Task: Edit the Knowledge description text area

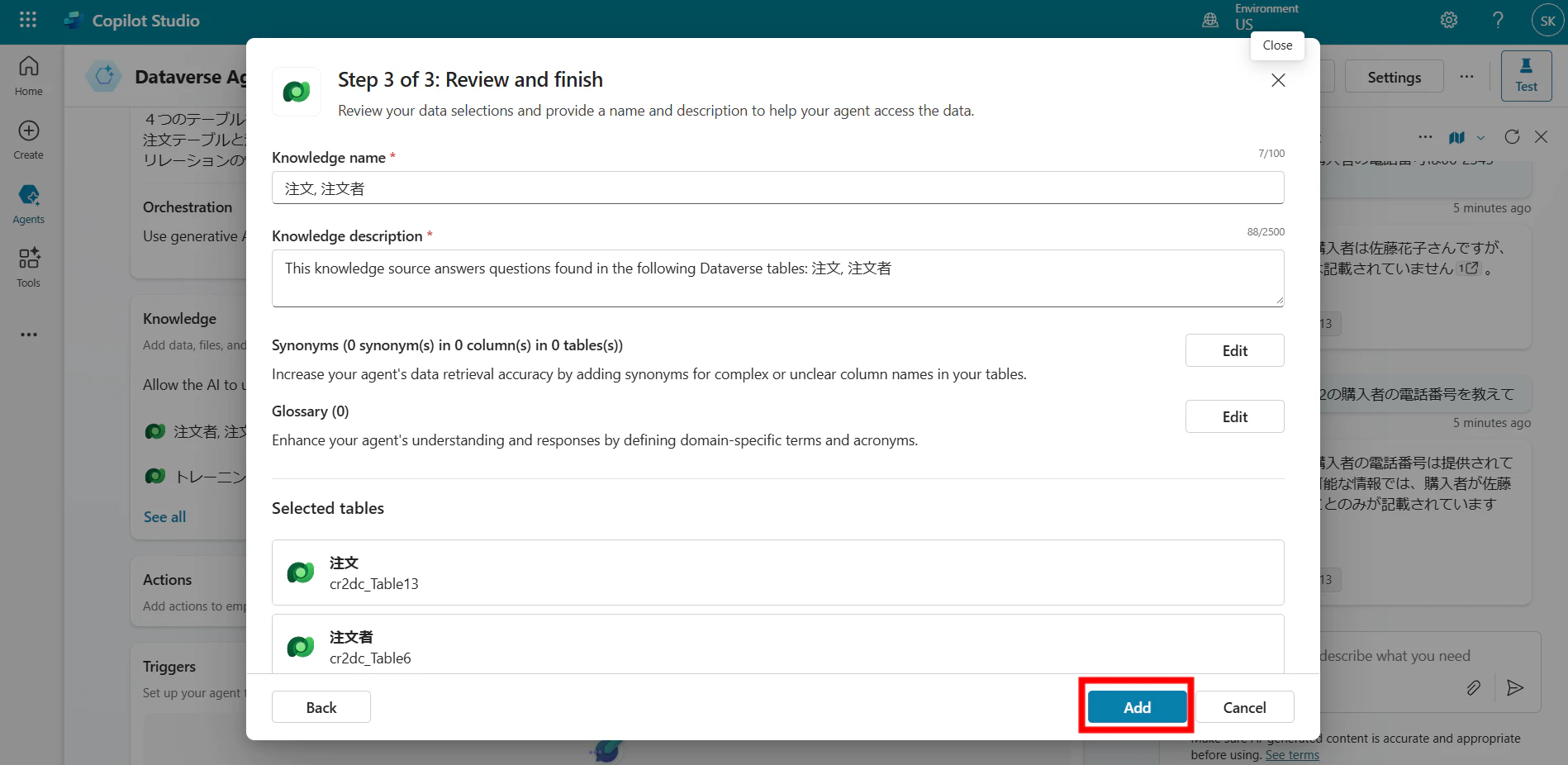Action: 777,278
